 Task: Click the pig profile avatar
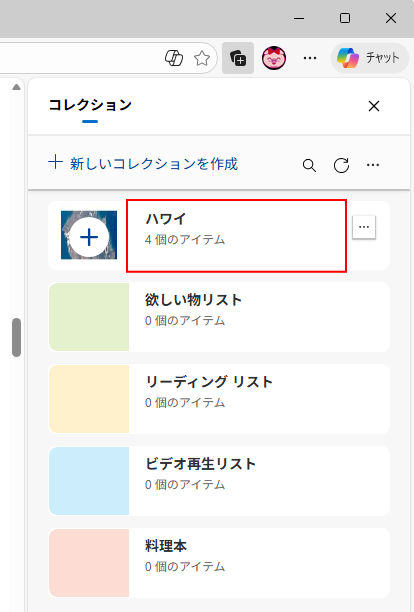pos(274,58)
